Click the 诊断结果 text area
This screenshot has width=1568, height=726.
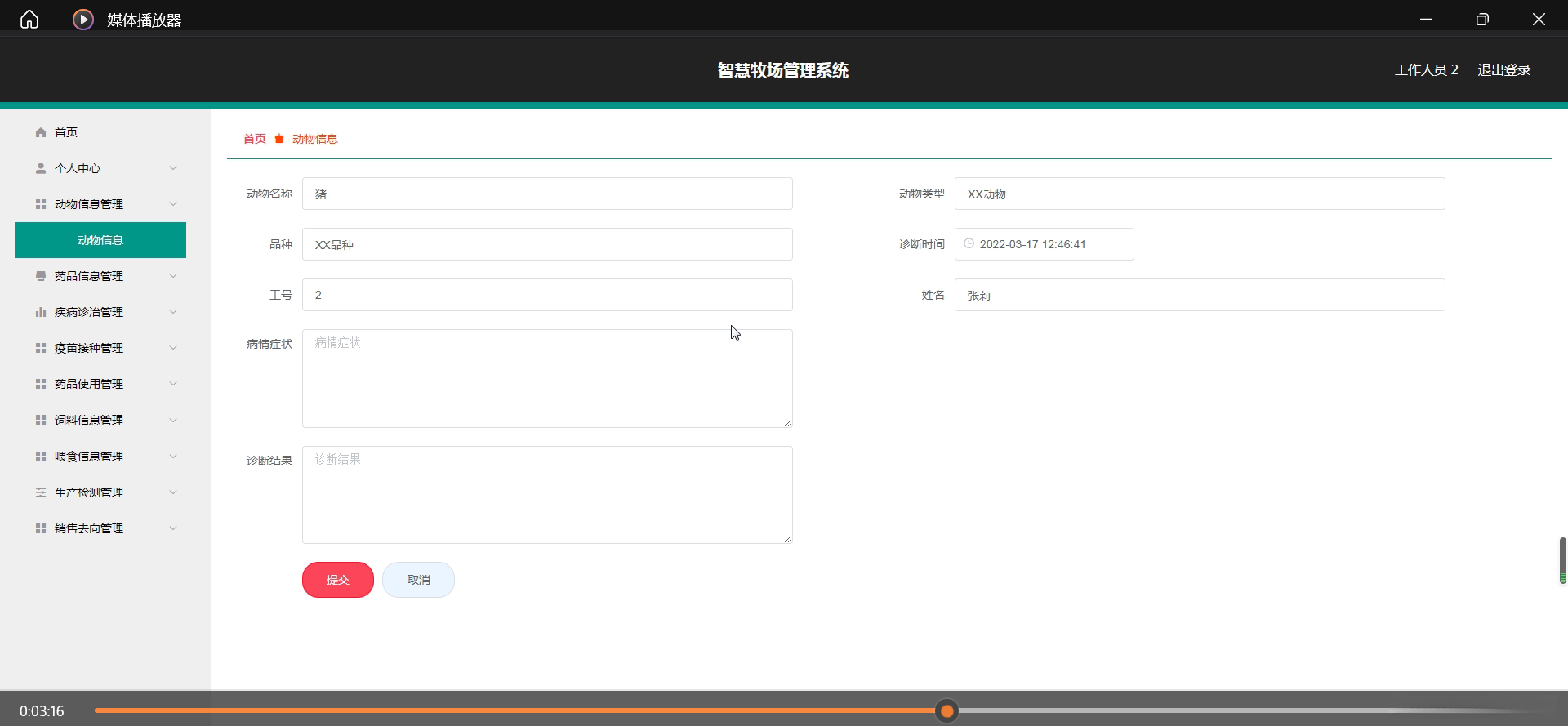(x=547, y=495)
